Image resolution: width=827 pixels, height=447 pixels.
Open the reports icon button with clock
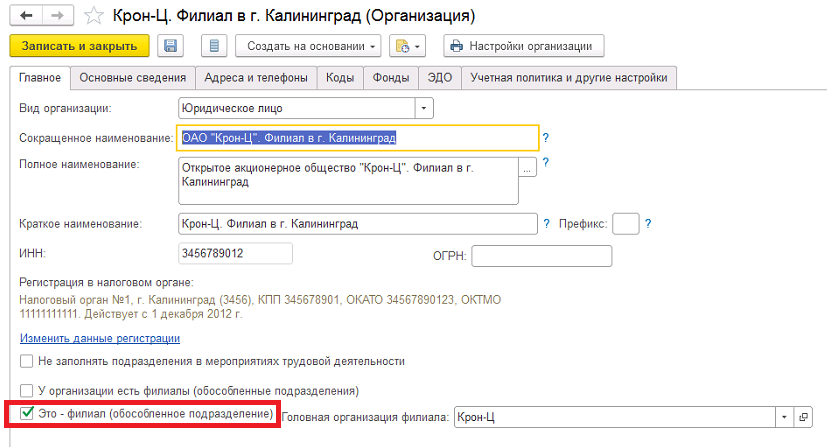pyautogui.click(x=407, y=46)
